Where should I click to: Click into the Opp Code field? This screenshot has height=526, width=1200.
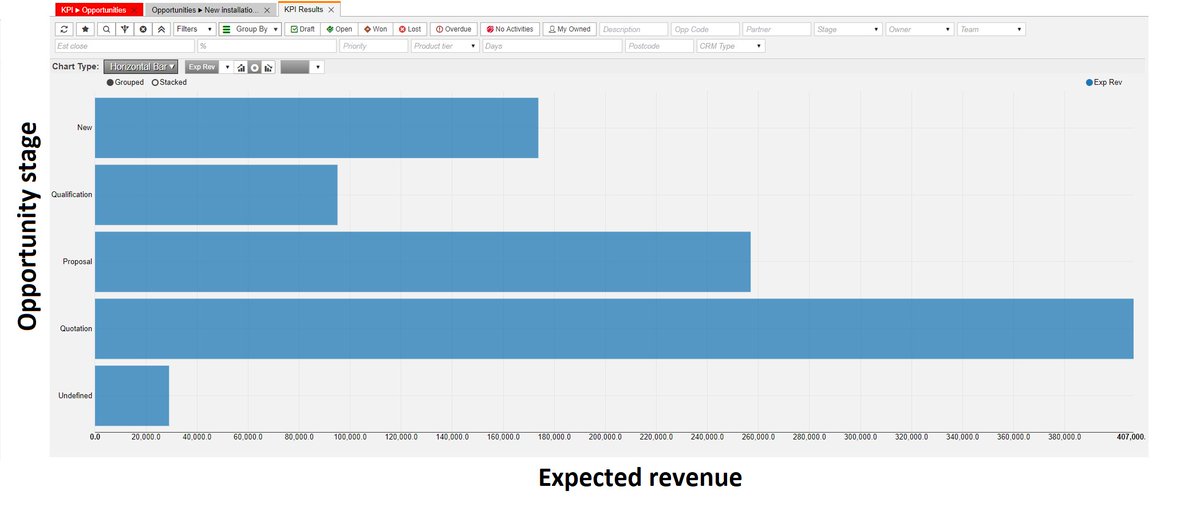(706, 29)
